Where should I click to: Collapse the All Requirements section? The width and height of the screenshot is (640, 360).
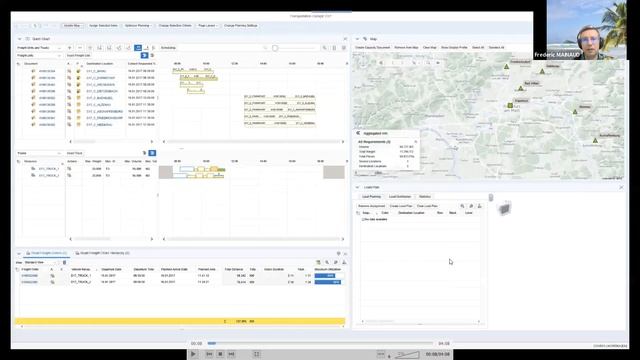click(416, 142)
